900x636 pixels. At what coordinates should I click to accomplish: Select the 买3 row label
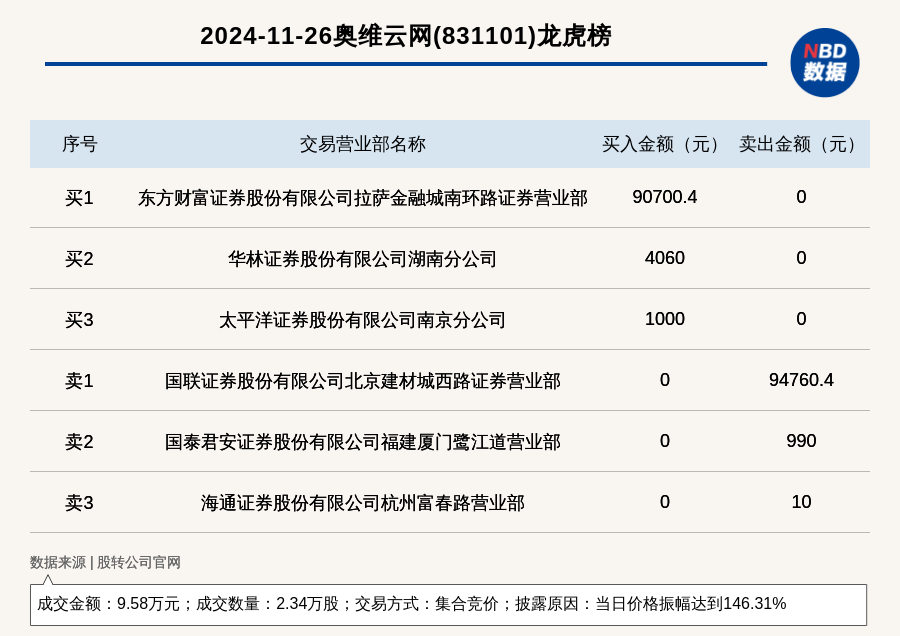point(79,320)
